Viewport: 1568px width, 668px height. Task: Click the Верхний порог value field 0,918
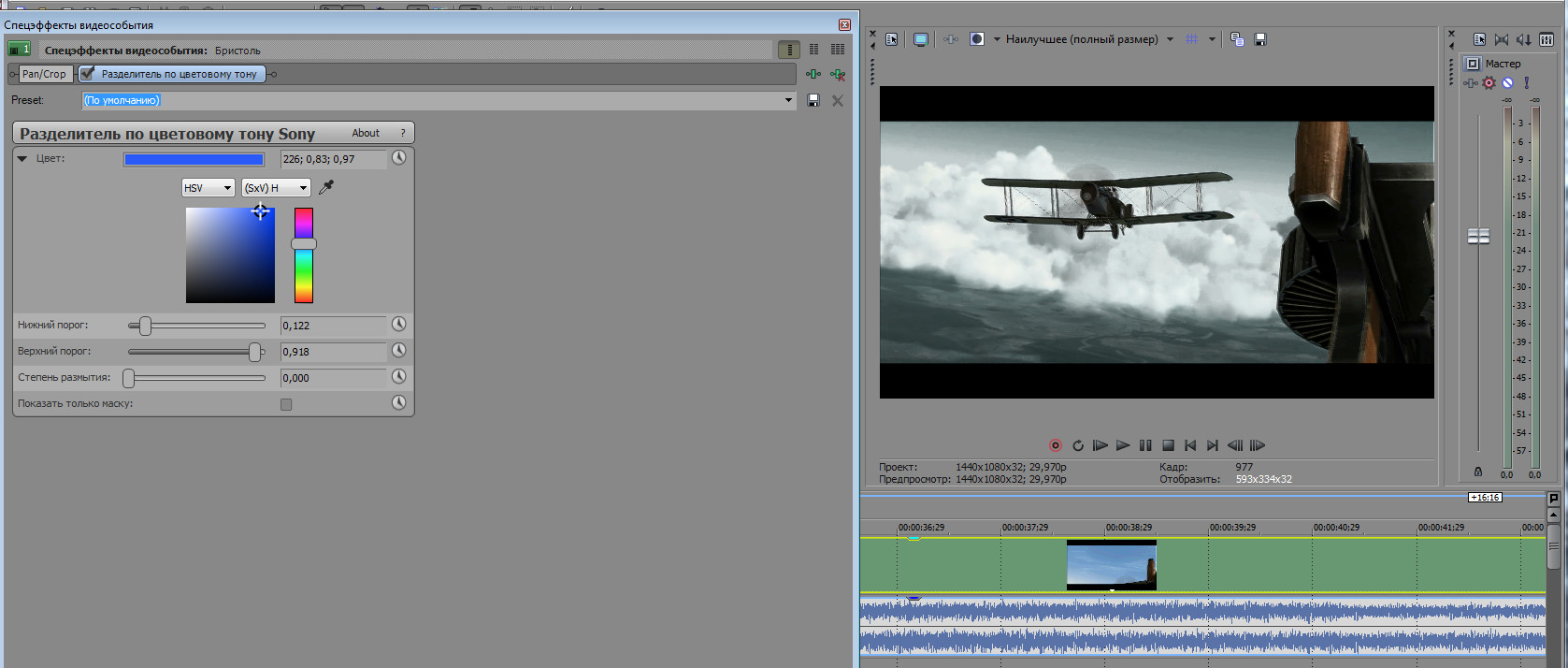[x=333, y=352]
